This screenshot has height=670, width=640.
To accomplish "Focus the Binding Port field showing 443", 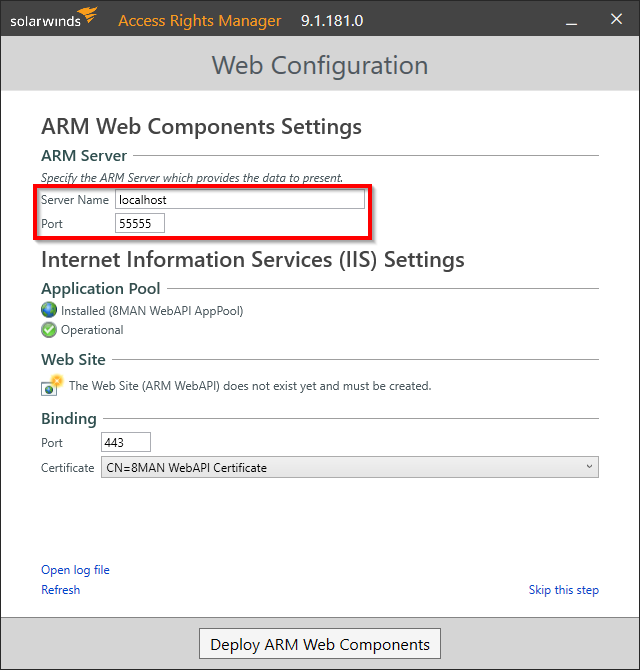I will (126, 442).
